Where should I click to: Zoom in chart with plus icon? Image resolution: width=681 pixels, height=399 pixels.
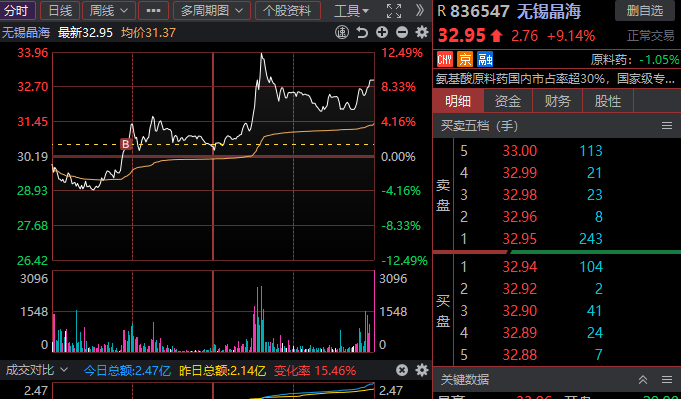(382, 32)
